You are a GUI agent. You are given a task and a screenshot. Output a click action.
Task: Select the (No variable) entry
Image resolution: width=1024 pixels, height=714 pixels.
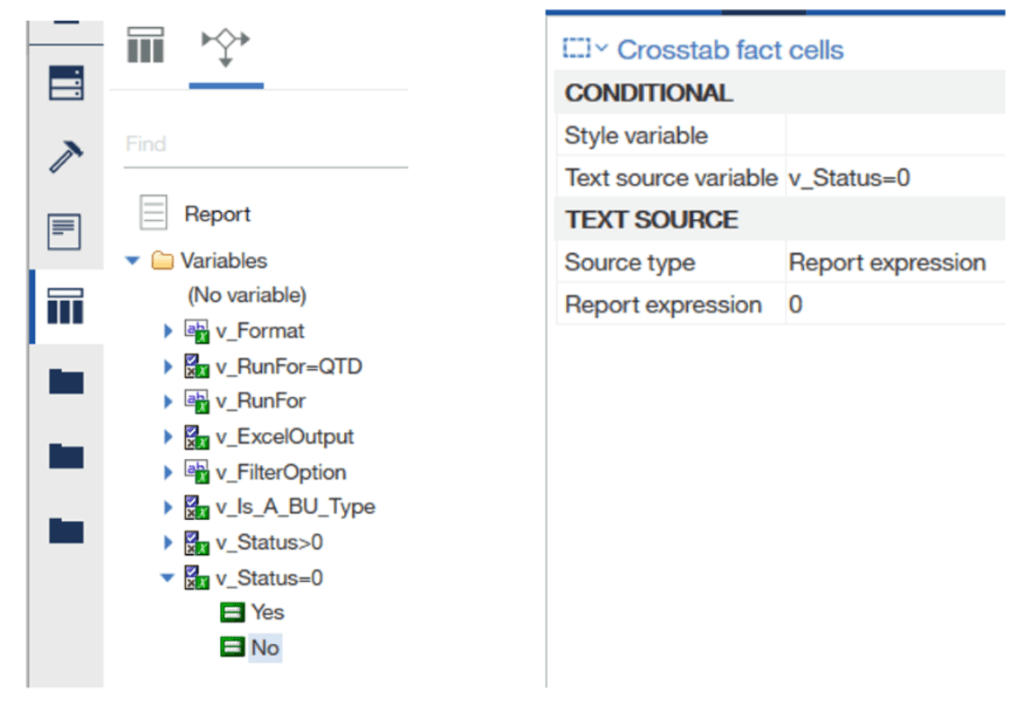pos(247,295)
